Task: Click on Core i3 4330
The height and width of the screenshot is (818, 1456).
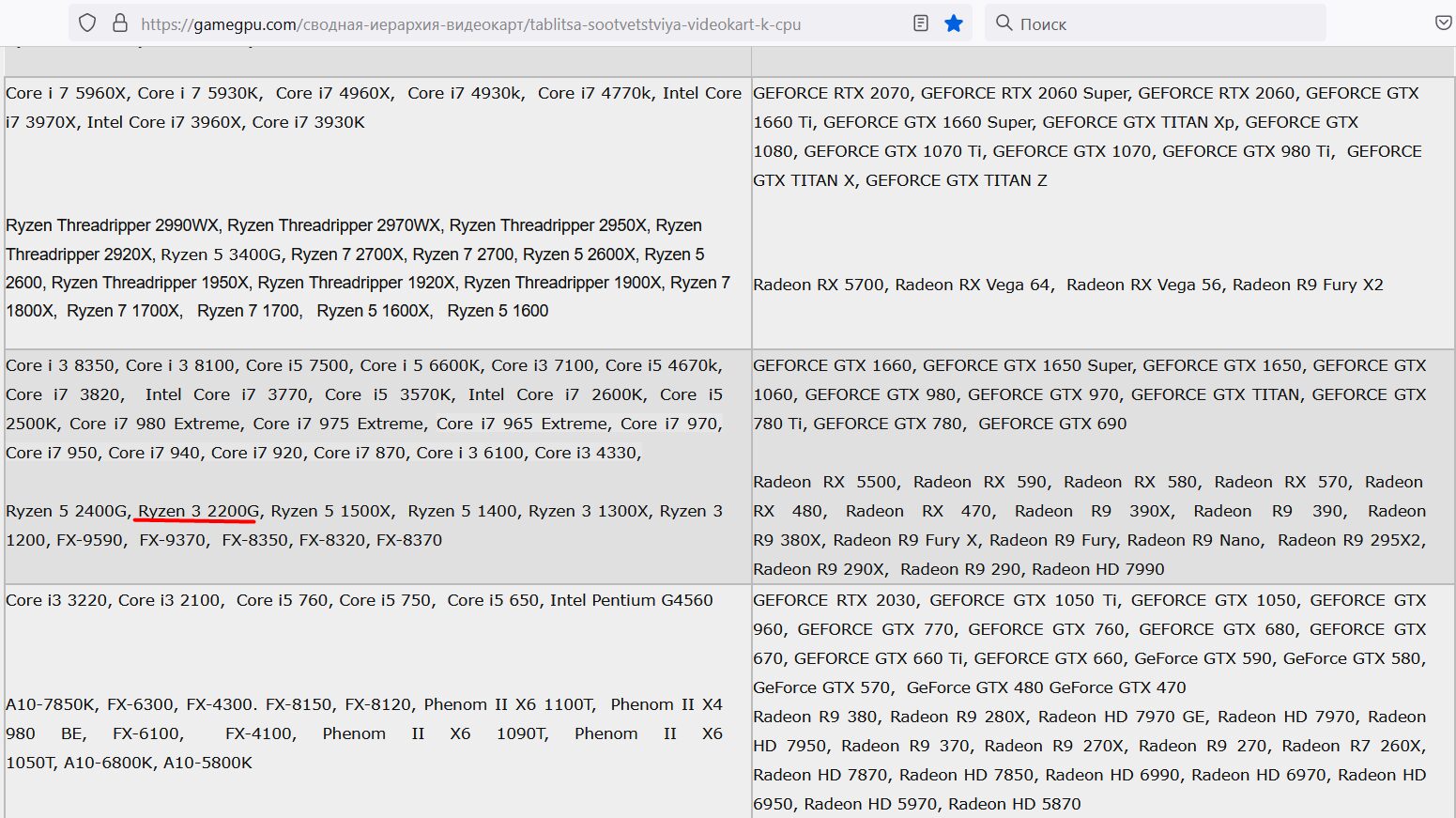Action: (586, 453)
